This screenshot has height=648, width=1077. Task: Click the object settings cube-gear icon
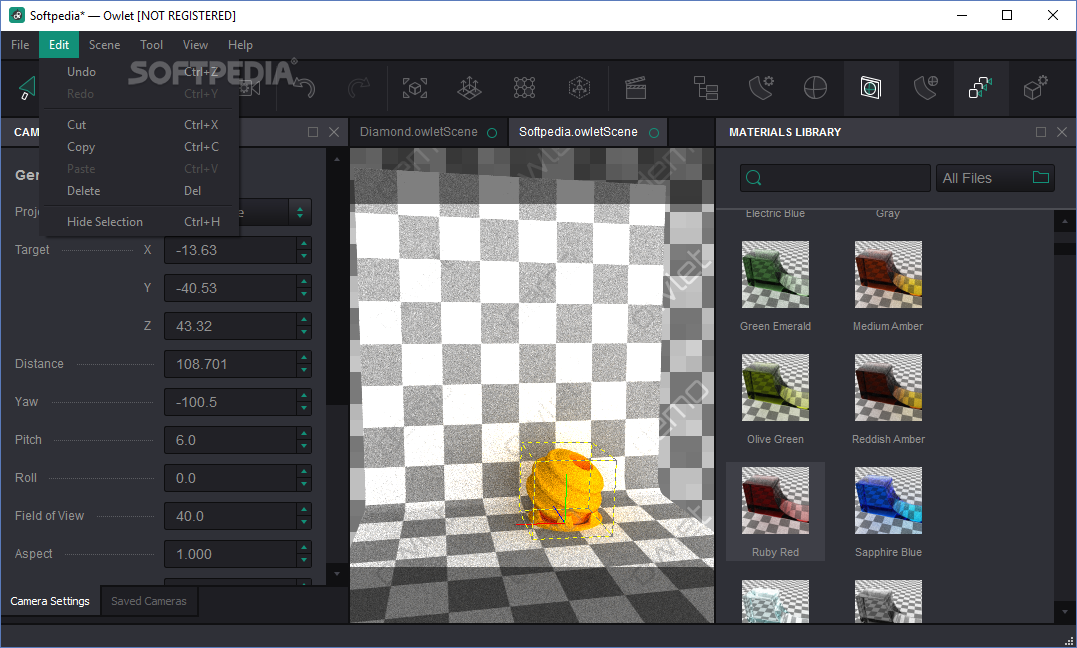click(x=1036, y=88)
